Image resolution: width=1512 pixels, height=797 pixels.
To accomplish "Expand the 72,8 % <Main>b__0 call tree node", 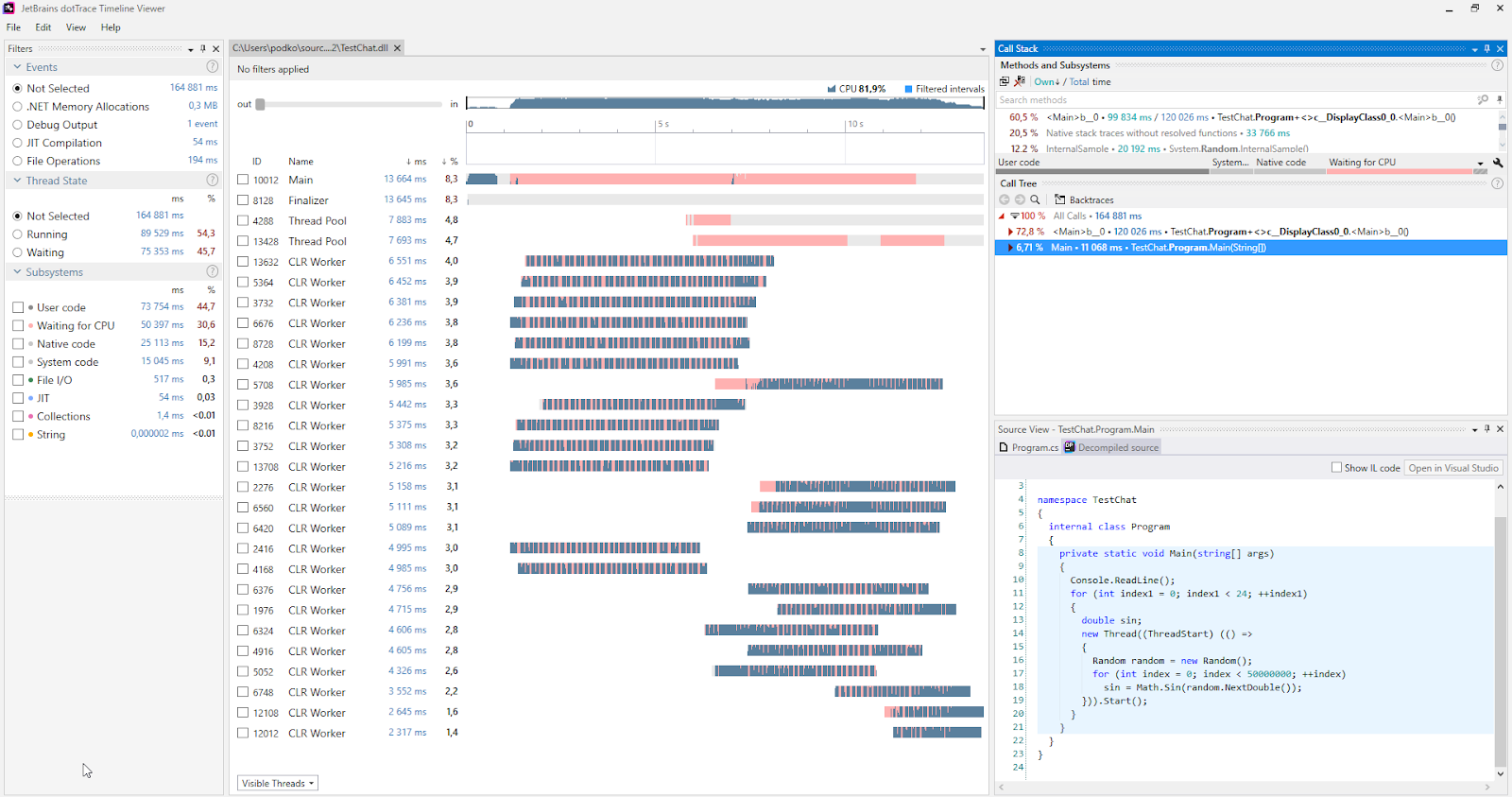I will click(1010, 232).
